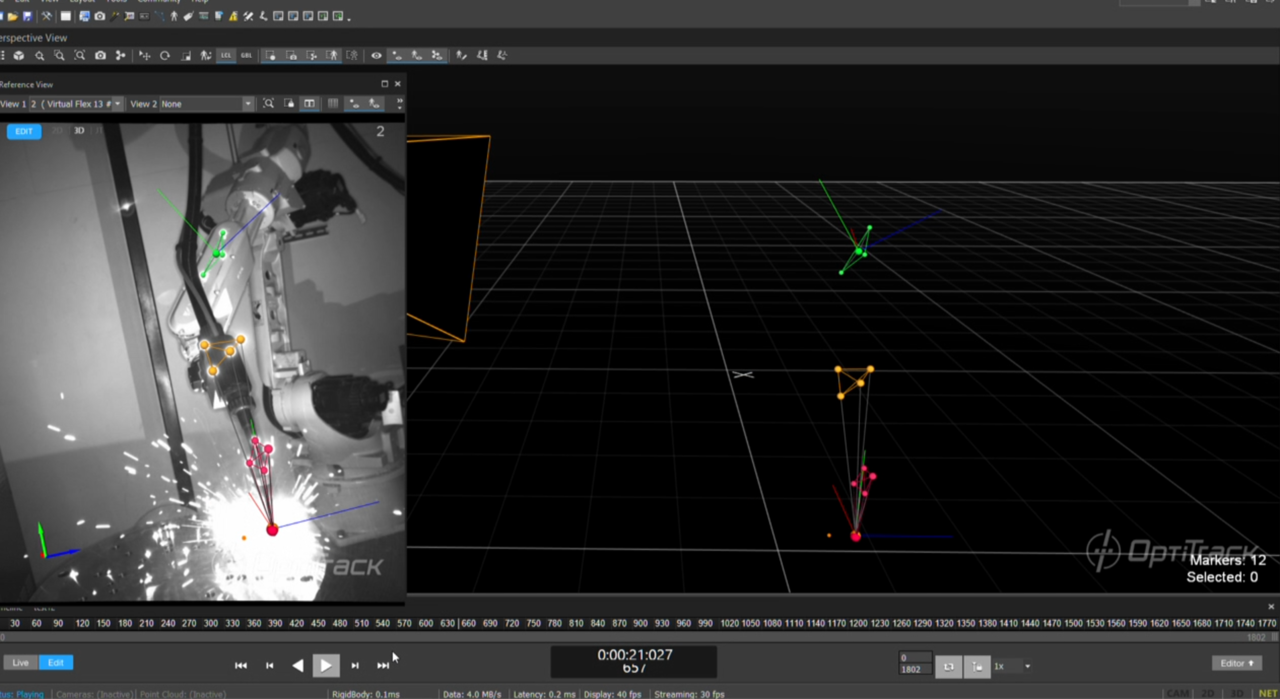The width and height of the screenshot is (1280, 699).
Task: Expand the Reference View toolbar overflow
Action: pyautogui.click(x=399, y=104)
